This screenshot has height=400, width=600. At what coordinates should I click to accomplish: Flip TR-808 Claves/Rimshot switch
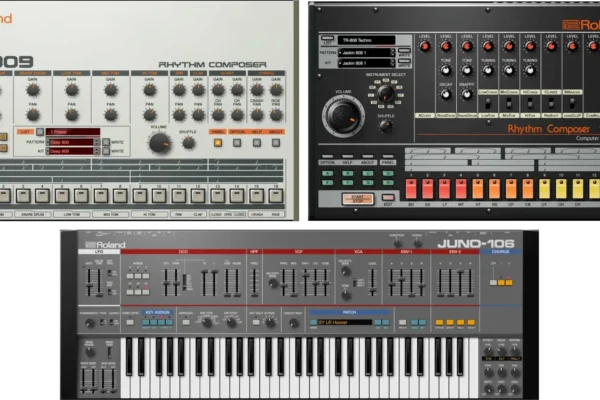tap(551, 103)
